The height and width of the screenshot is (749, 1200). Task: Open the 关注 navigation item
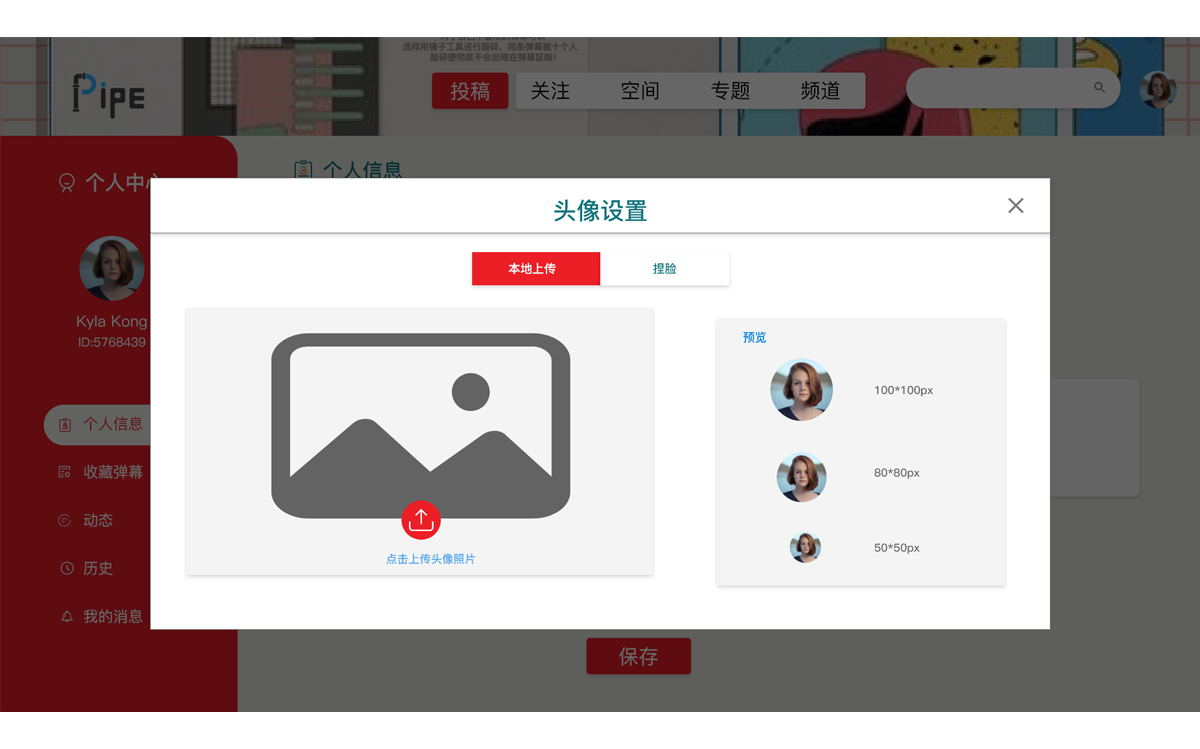click(x=550, y=91)
